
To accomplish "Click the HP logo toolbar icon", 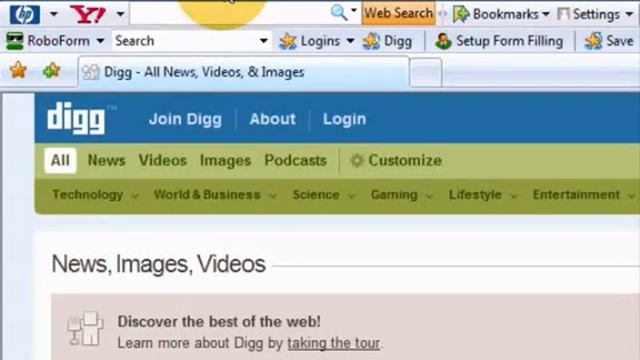I will coord(25,14).
